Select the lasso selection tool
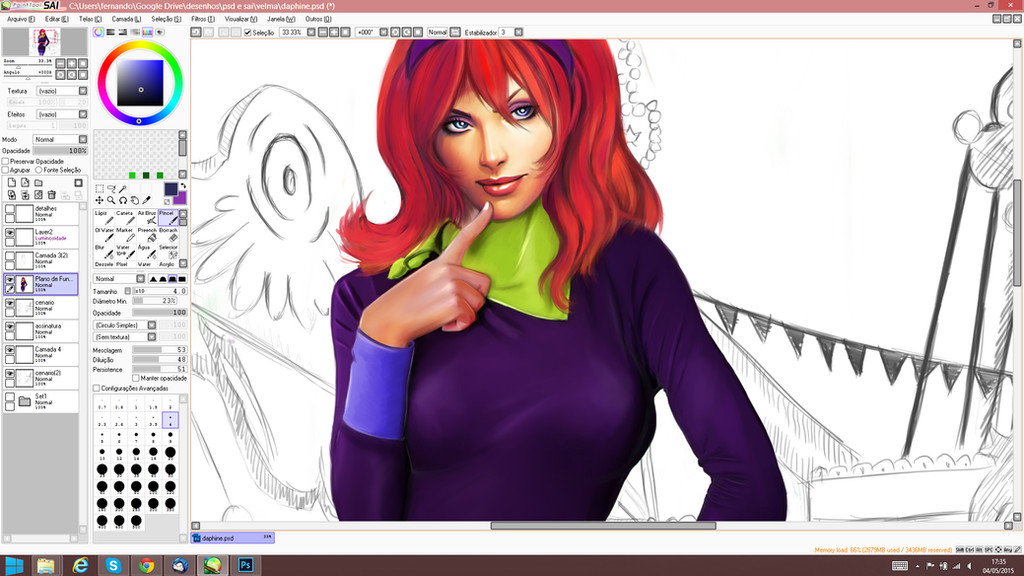 click(x=111, y=189)
